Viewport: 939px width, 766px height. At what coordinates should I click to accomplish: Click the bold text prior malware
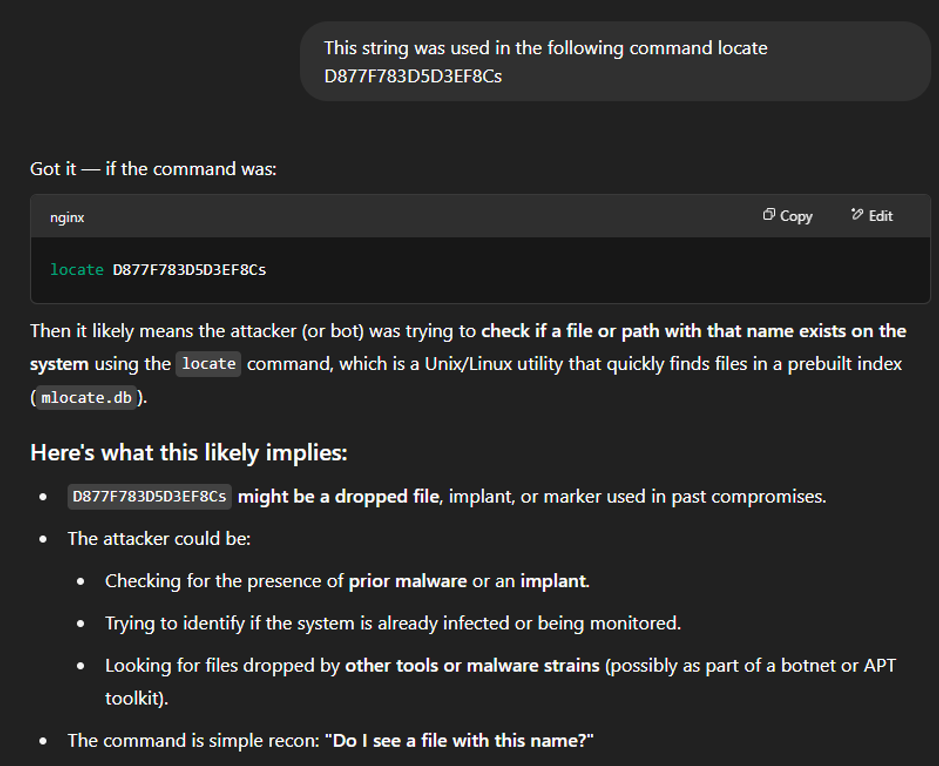408,581
